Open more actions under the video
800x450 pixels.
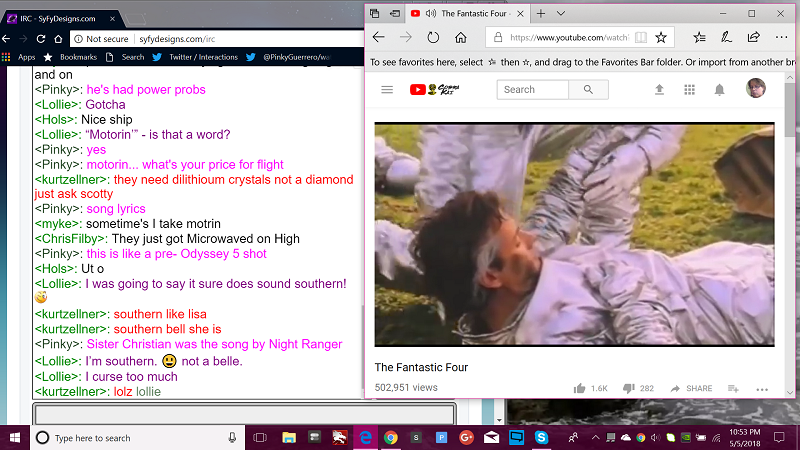click(x=762, y=389)
